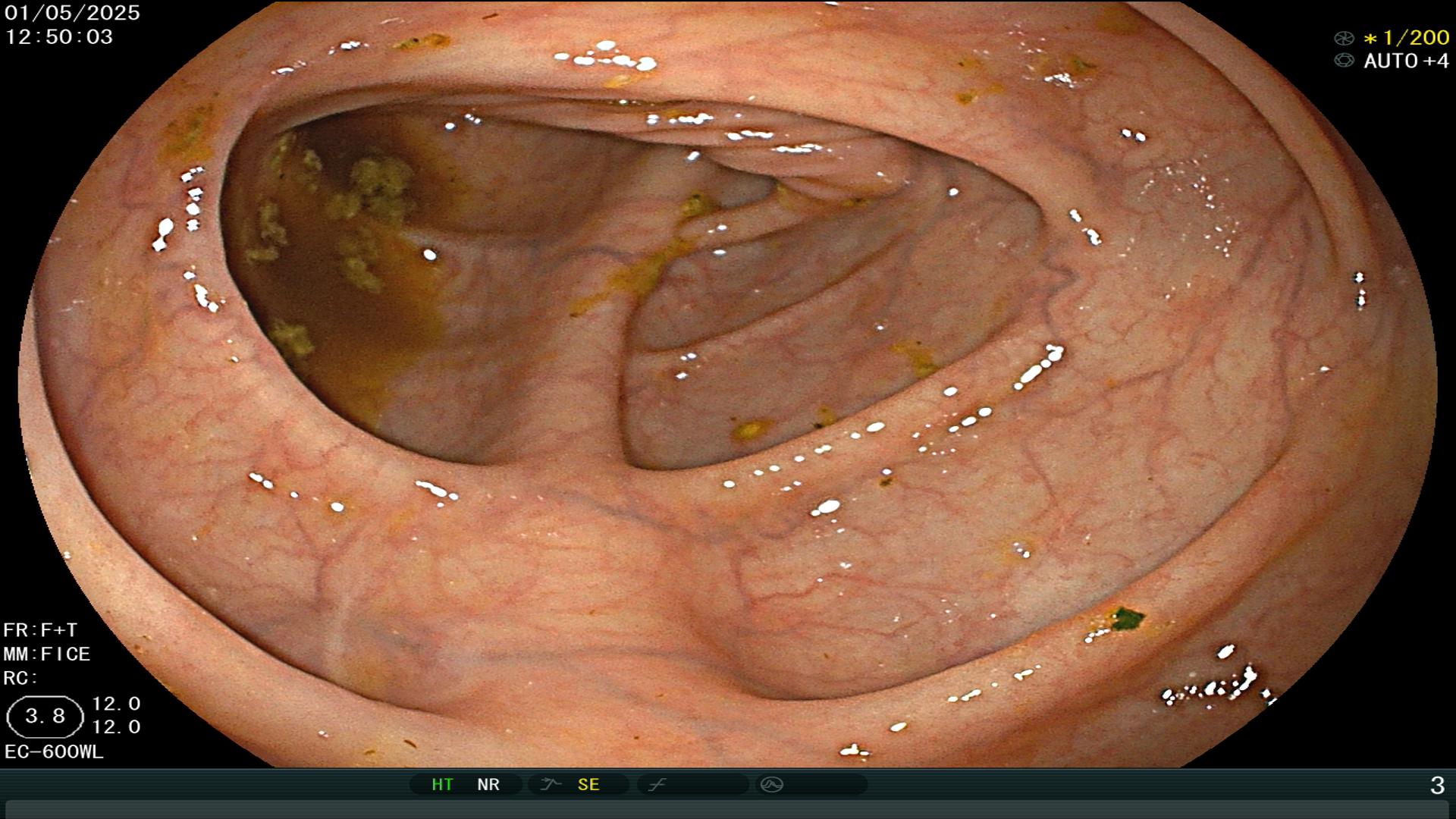The height and width of the screenshot is (819, 1456).
Task: Select the yellow SE indicator
Action: 588,785
